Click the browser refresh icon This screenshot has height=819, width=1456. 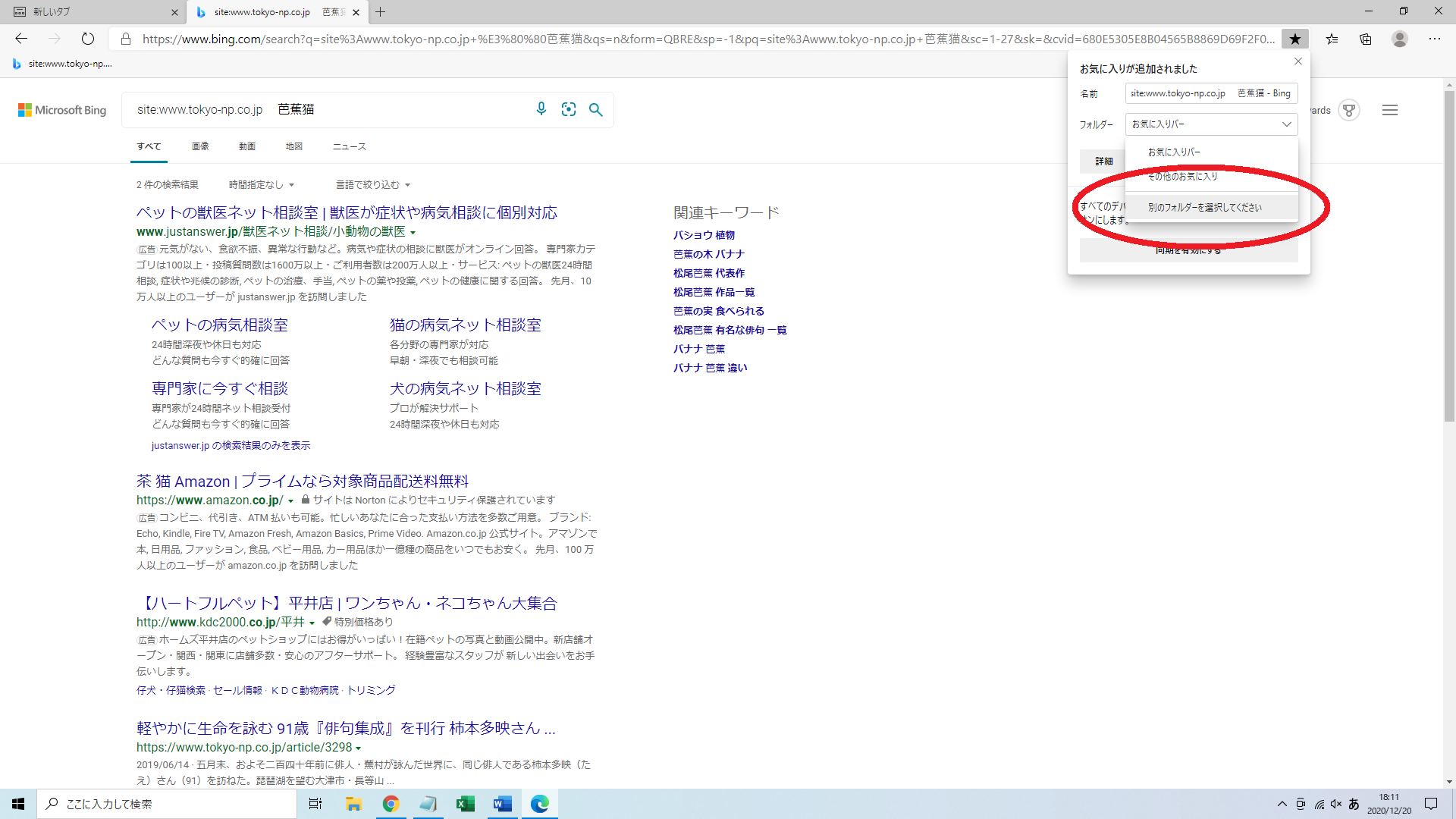pyautogui.click(x=88, y=39)
